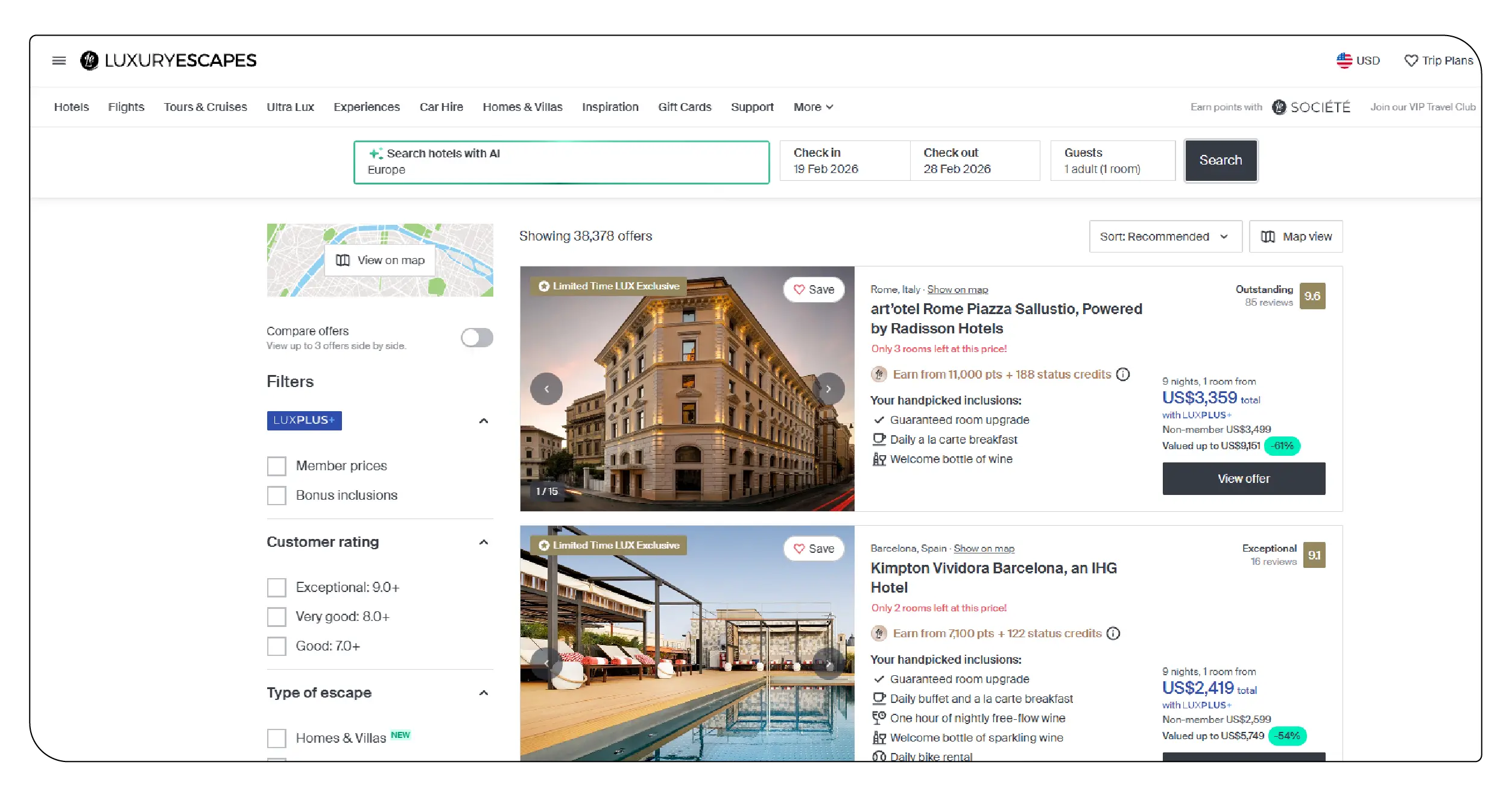Expand the More navigation dropdown

(812, 107)
